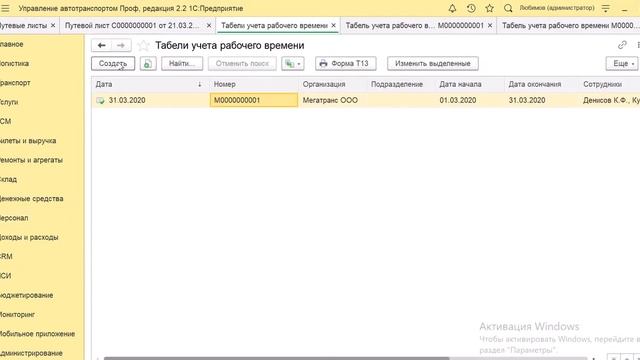Copy the selected document icon
This screenshot has height=360, width=640.
[148, 64]
